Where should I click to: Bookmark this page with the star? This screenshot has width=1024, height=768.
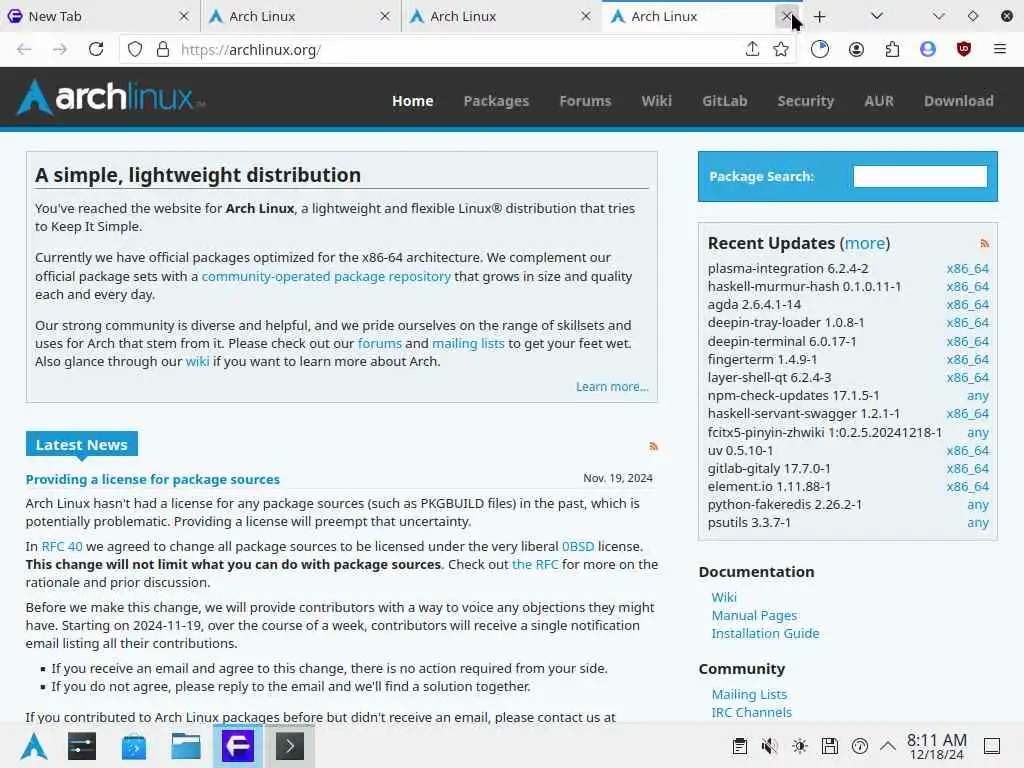781,49
